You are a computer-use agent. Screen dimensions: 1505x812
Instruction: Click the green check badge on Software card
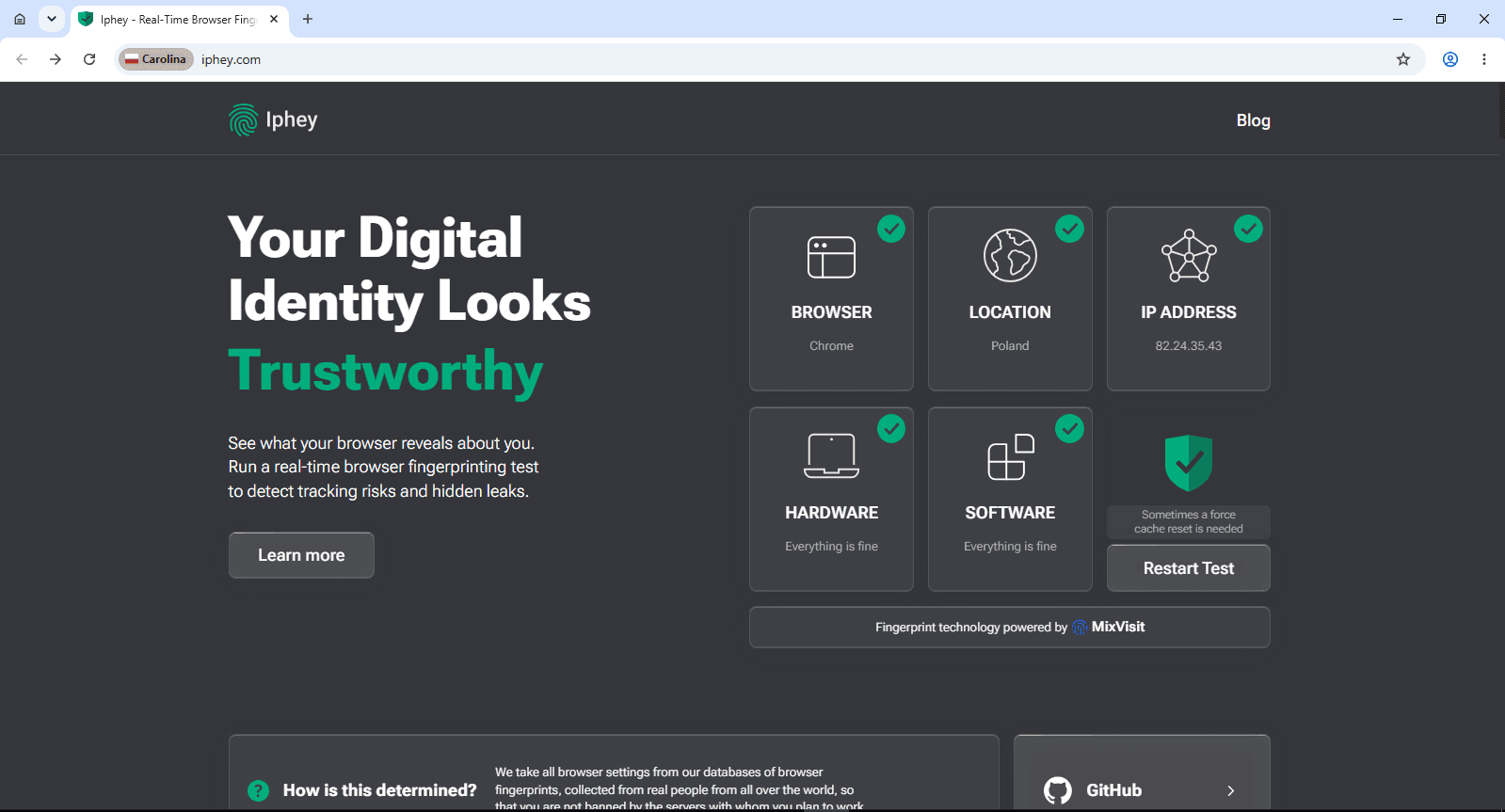coord(1069,429)
